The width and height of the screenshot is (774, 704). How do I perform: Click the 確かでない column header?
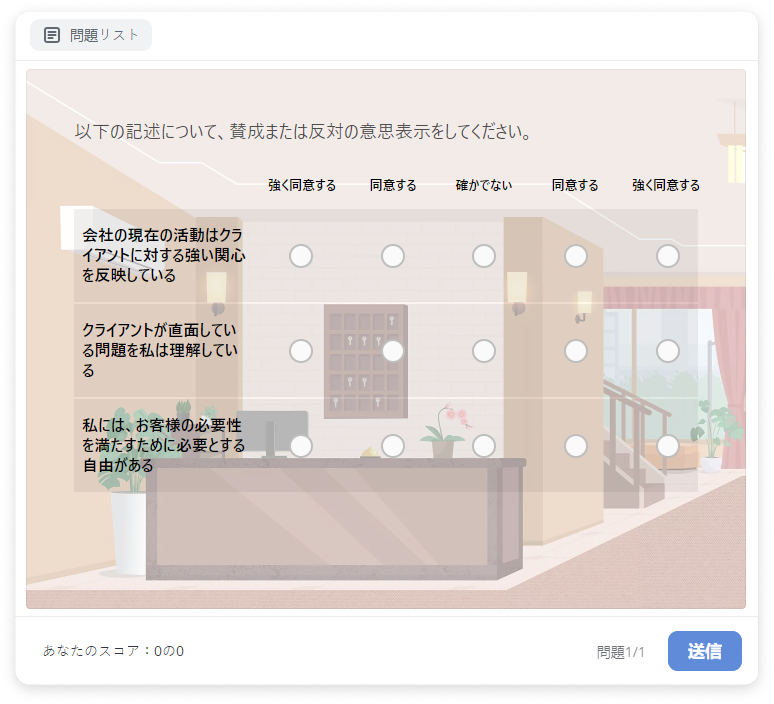[x=484, y=185]
